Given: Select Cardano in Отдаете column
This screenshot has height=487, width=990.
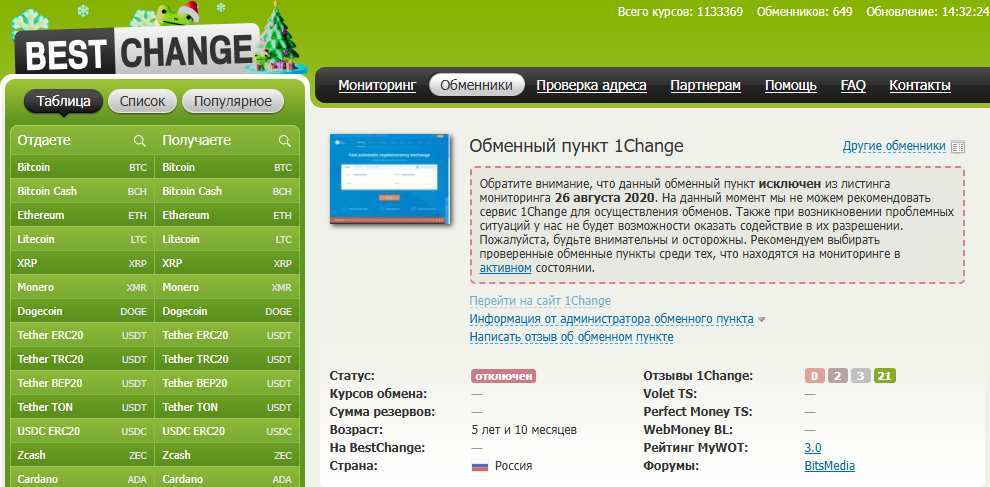Looking at the screenshot, I should (82, 479).
